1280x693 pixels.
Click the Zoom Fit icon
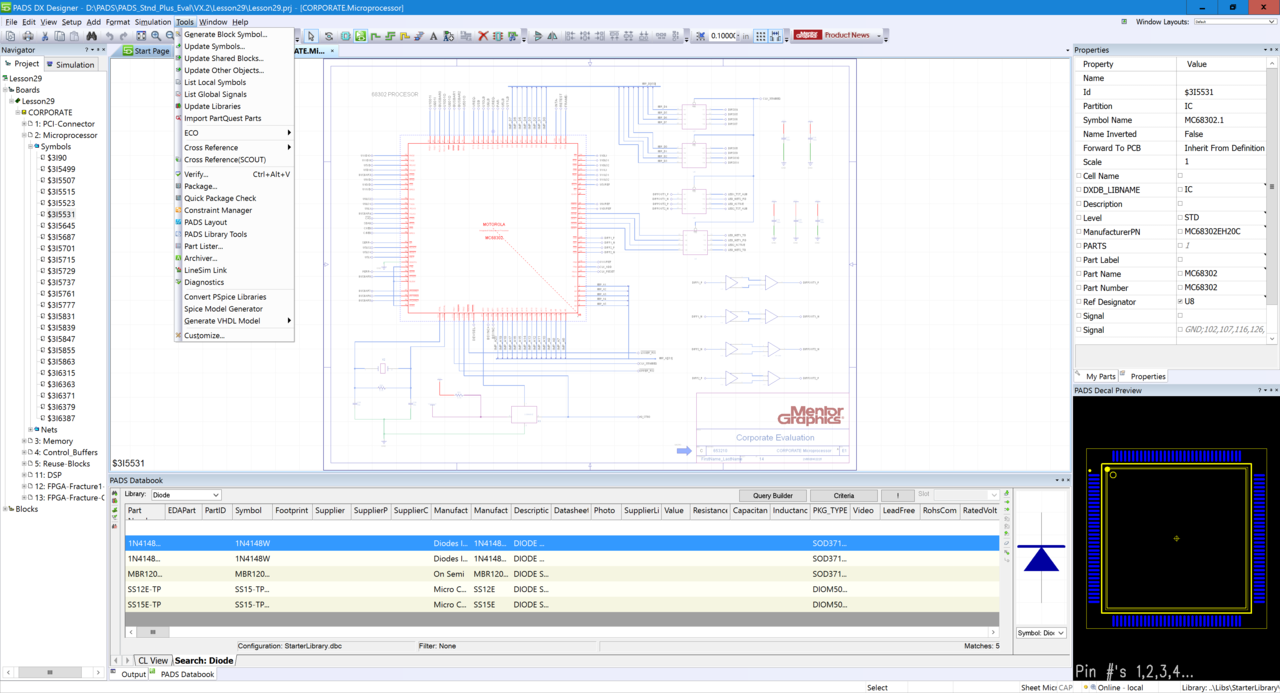pos(141,36)
